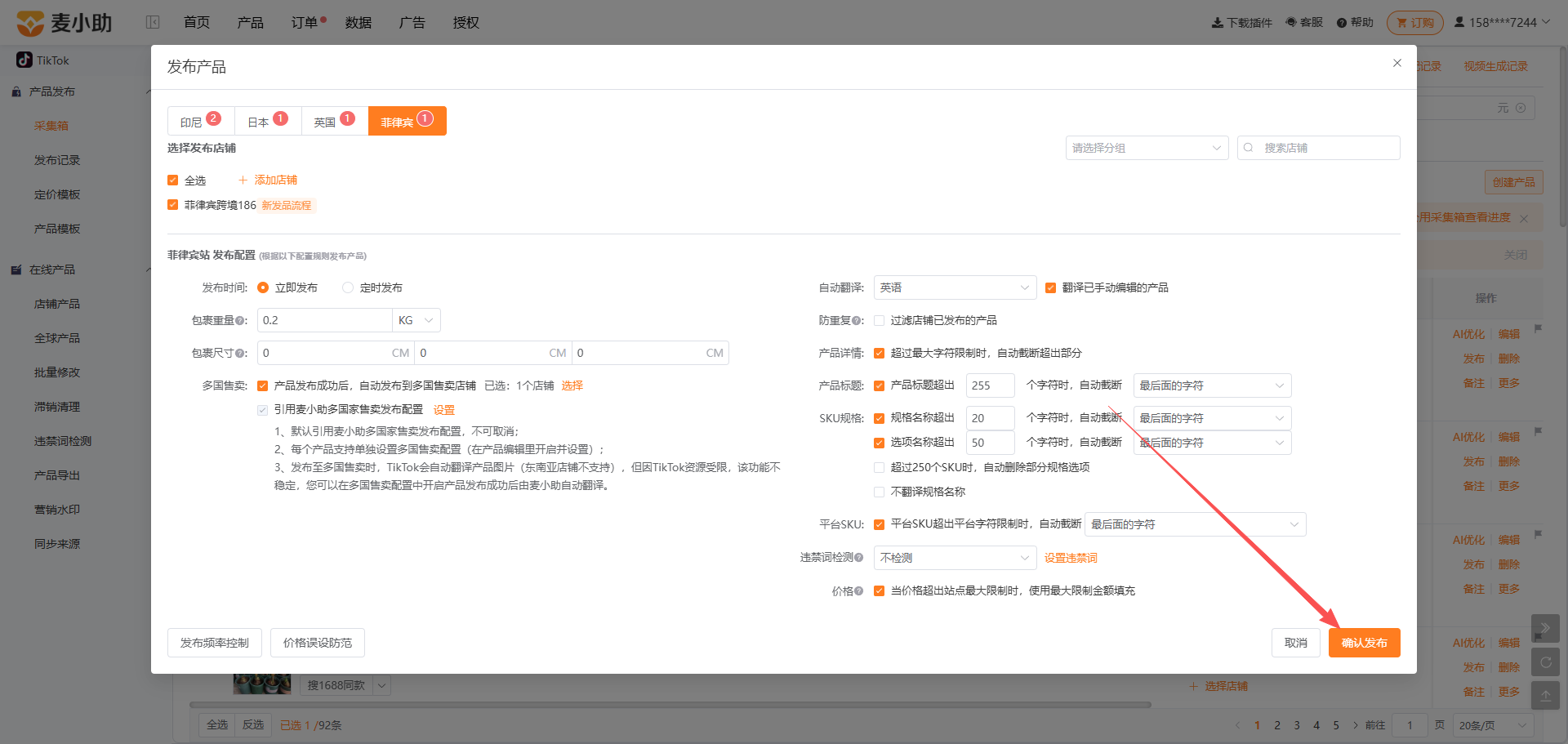The image size is (1568, 744).
Task: Toggle 超过最大字符限制时自动截断 checkbox
Action: (879, 353)
